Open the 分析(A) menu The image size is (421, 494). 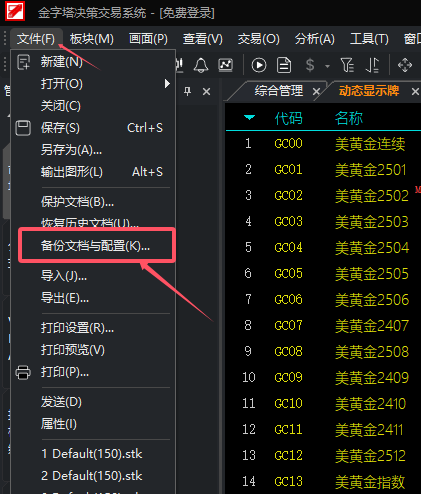315,39
